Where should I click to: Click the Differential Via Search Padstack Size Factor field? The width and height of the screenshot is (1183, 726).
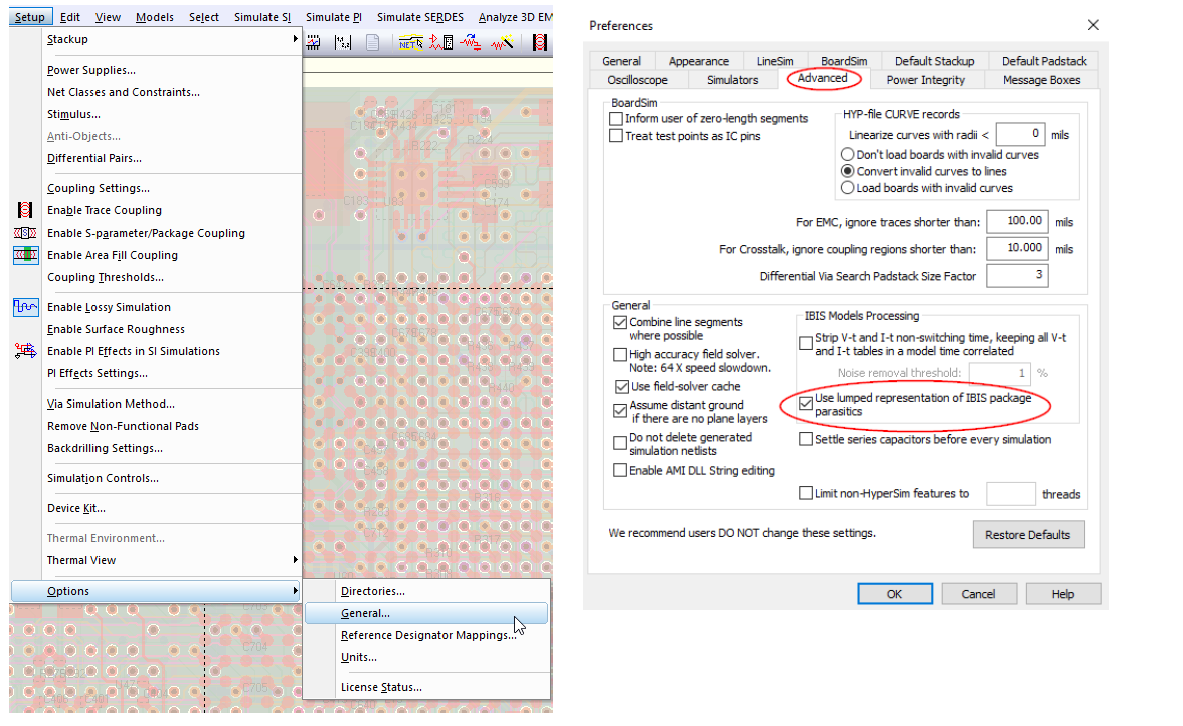tap(1018, 275)
